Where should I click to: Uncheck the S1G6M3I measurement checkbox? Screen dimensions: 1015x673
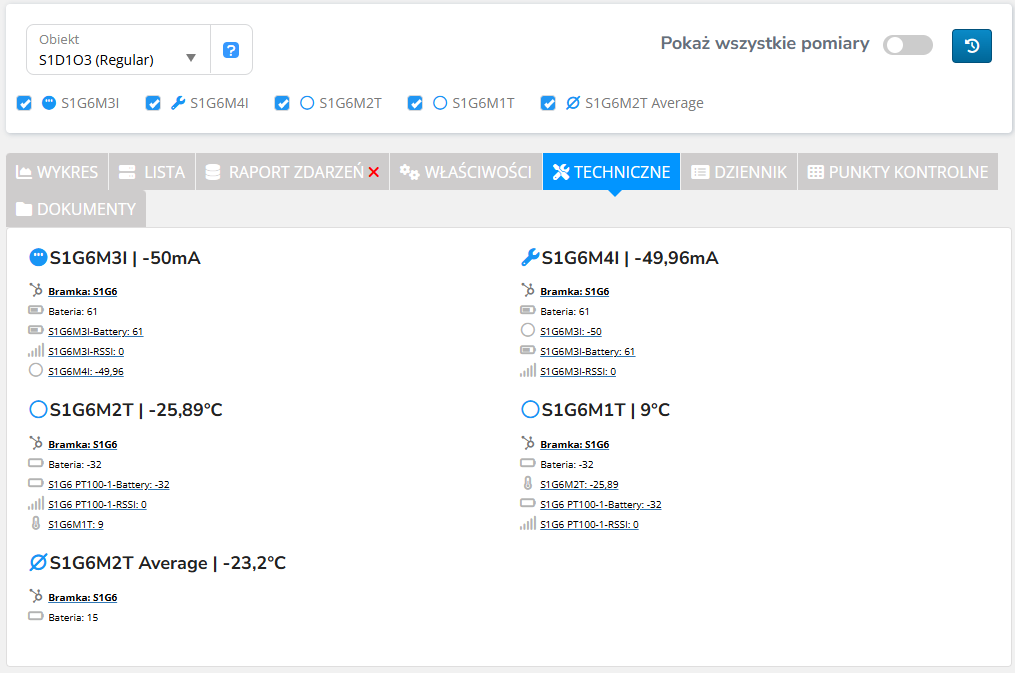[25, 103]
